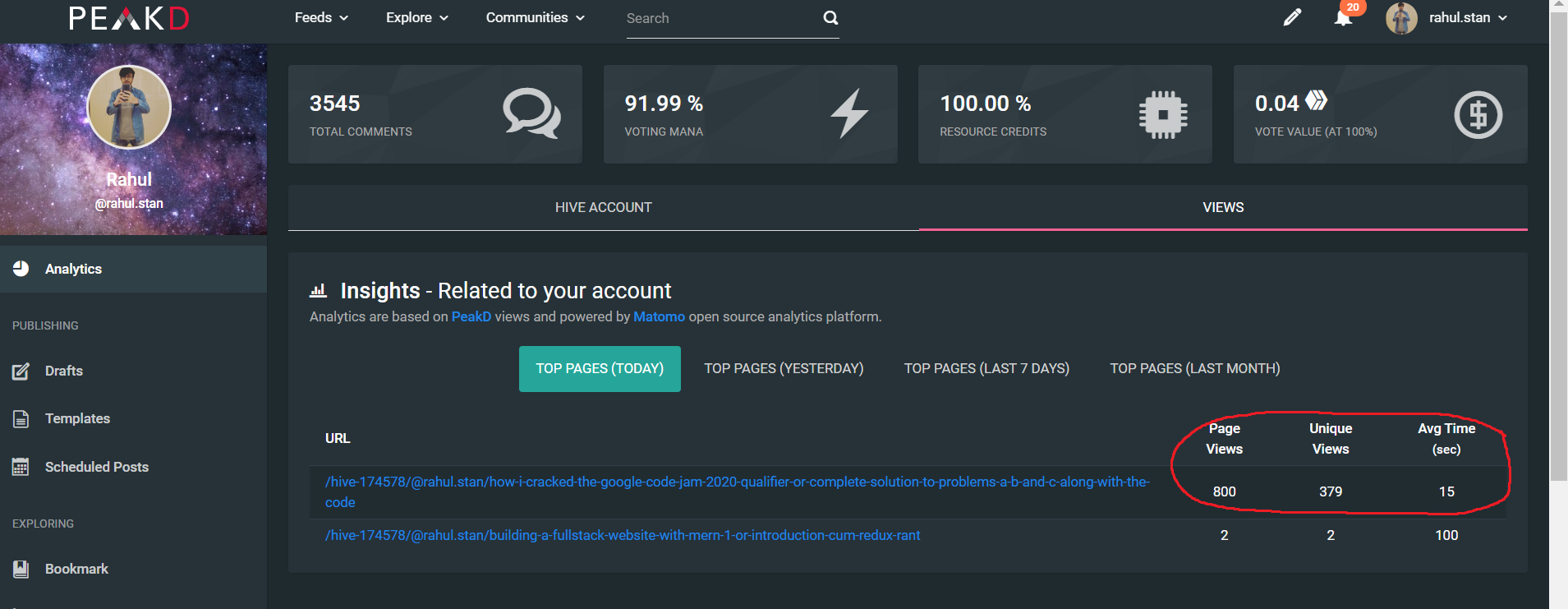The height and width of the screenshot is (609, 1568).
Task: Select TOP PAGES (YESTERDAY) tab
Action: [x=784, y=369]
